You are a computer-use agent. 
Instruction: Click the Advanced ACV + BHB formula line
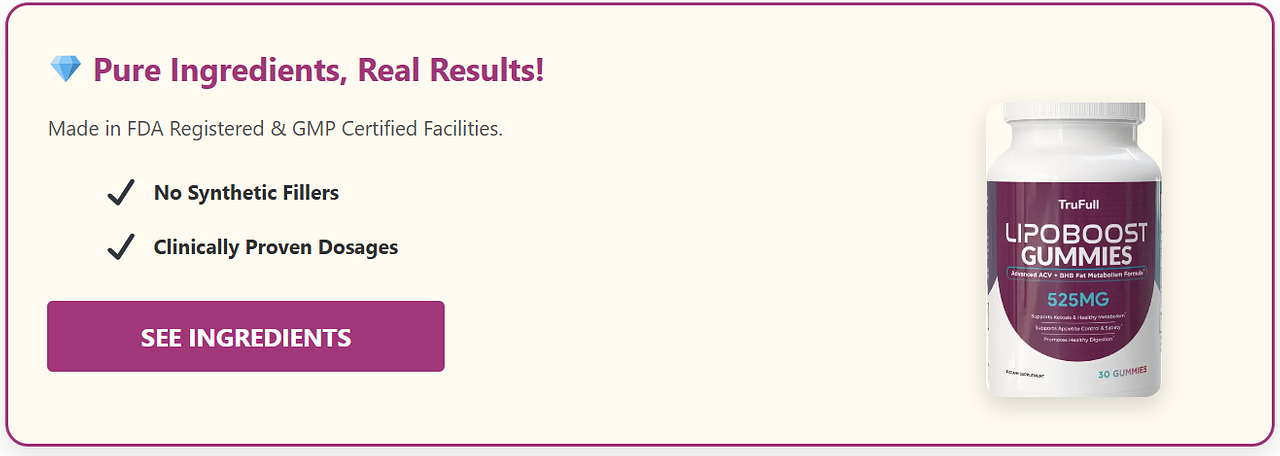(1075, 273)
